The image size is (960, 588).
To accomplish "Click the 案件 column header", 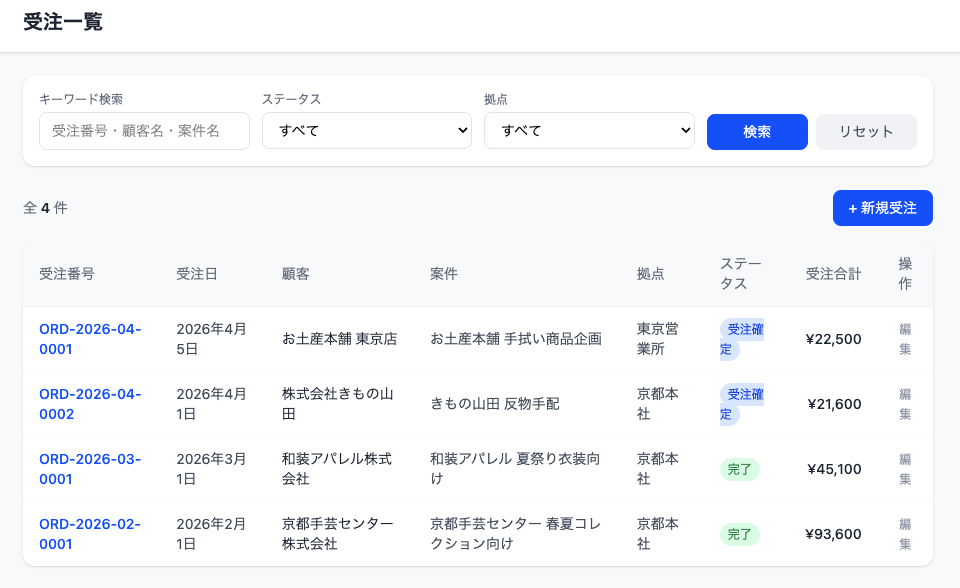I will pyautogui.click(x=444, y=274).
